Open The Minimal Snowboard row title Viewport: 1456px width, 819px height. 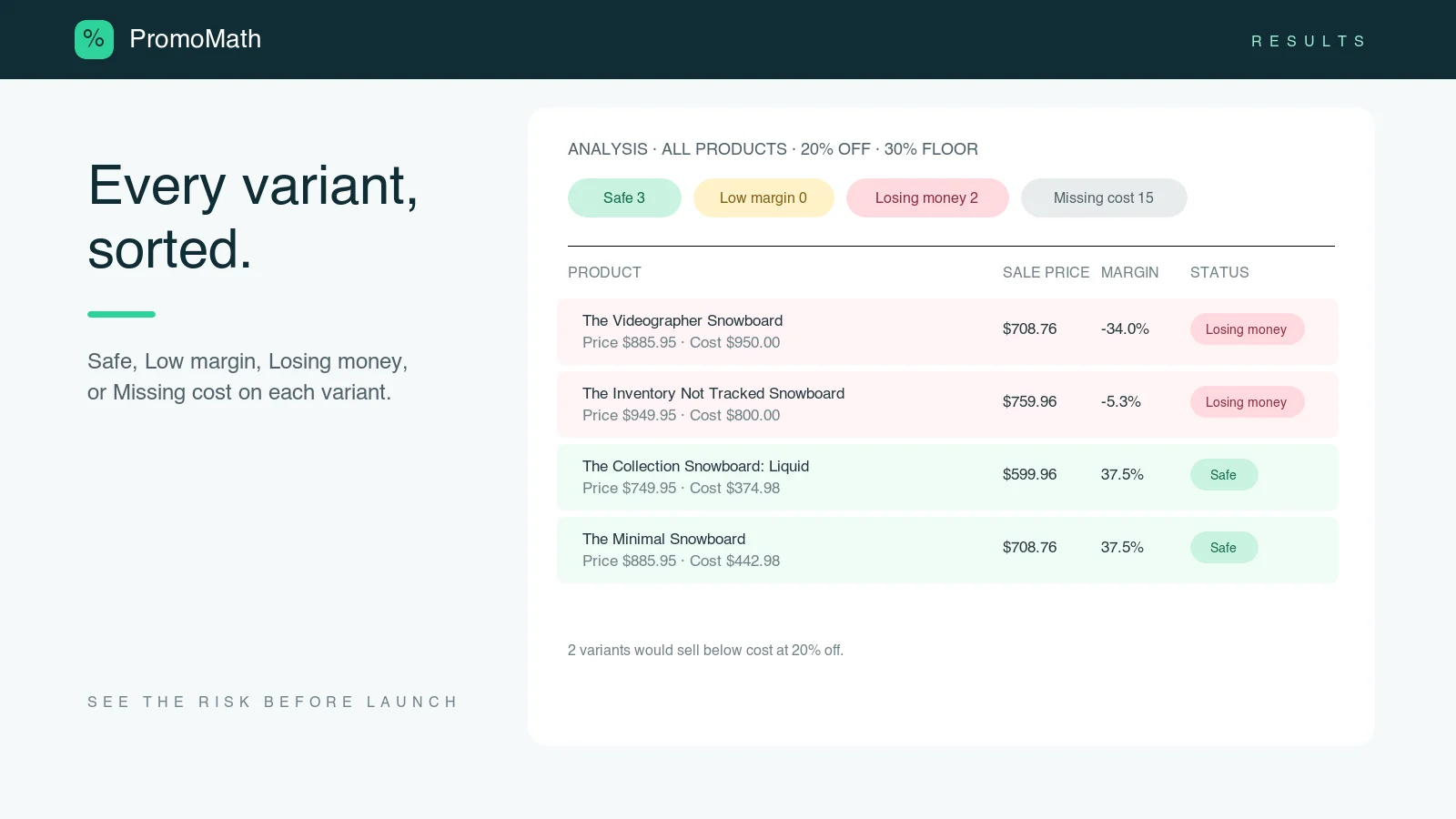pyautogui.click(x=663, y=539)
